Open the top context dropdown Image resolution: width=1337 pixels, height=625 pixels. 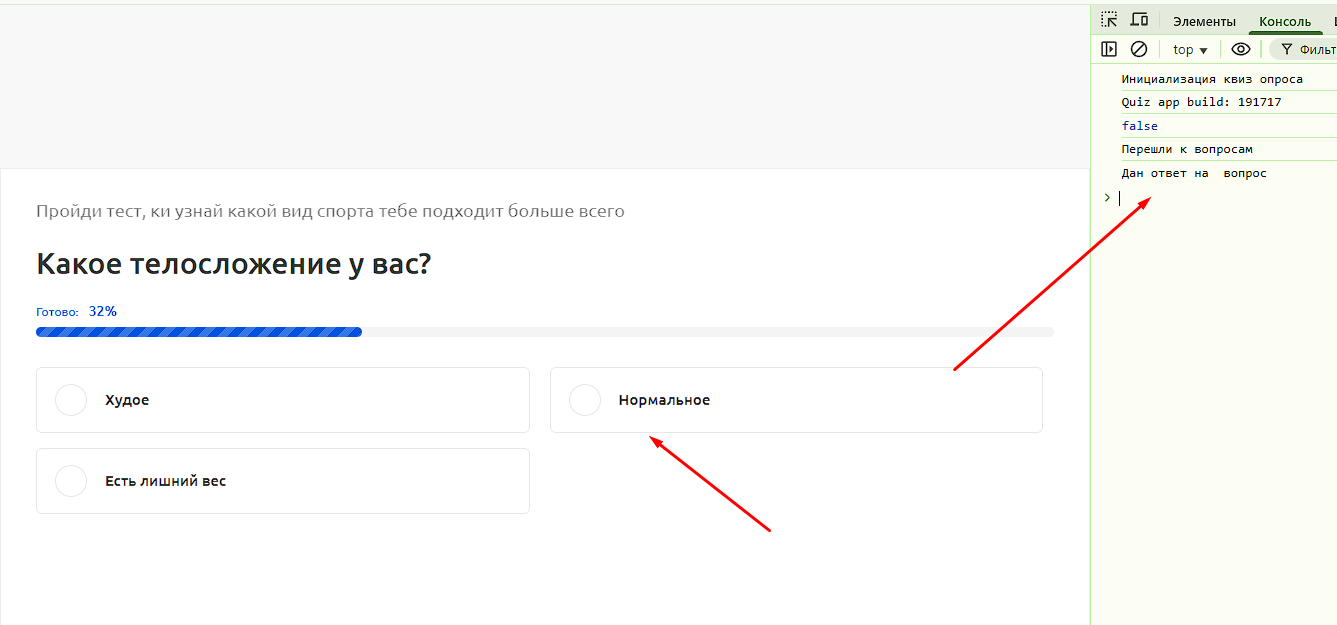(1190, 50)
